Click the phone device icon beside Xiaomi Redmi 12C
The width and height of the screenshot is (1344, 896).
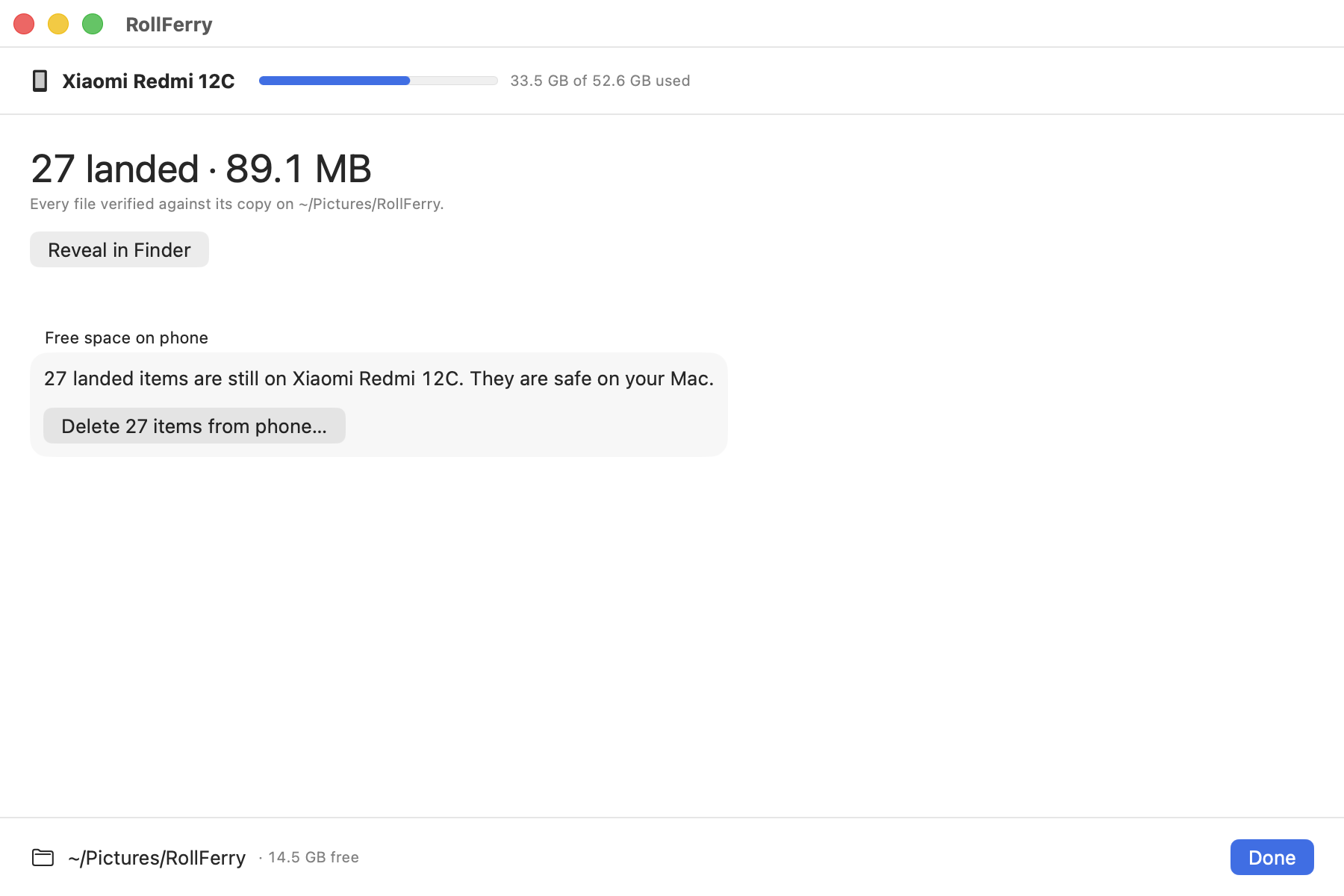(x=40, y=81)
